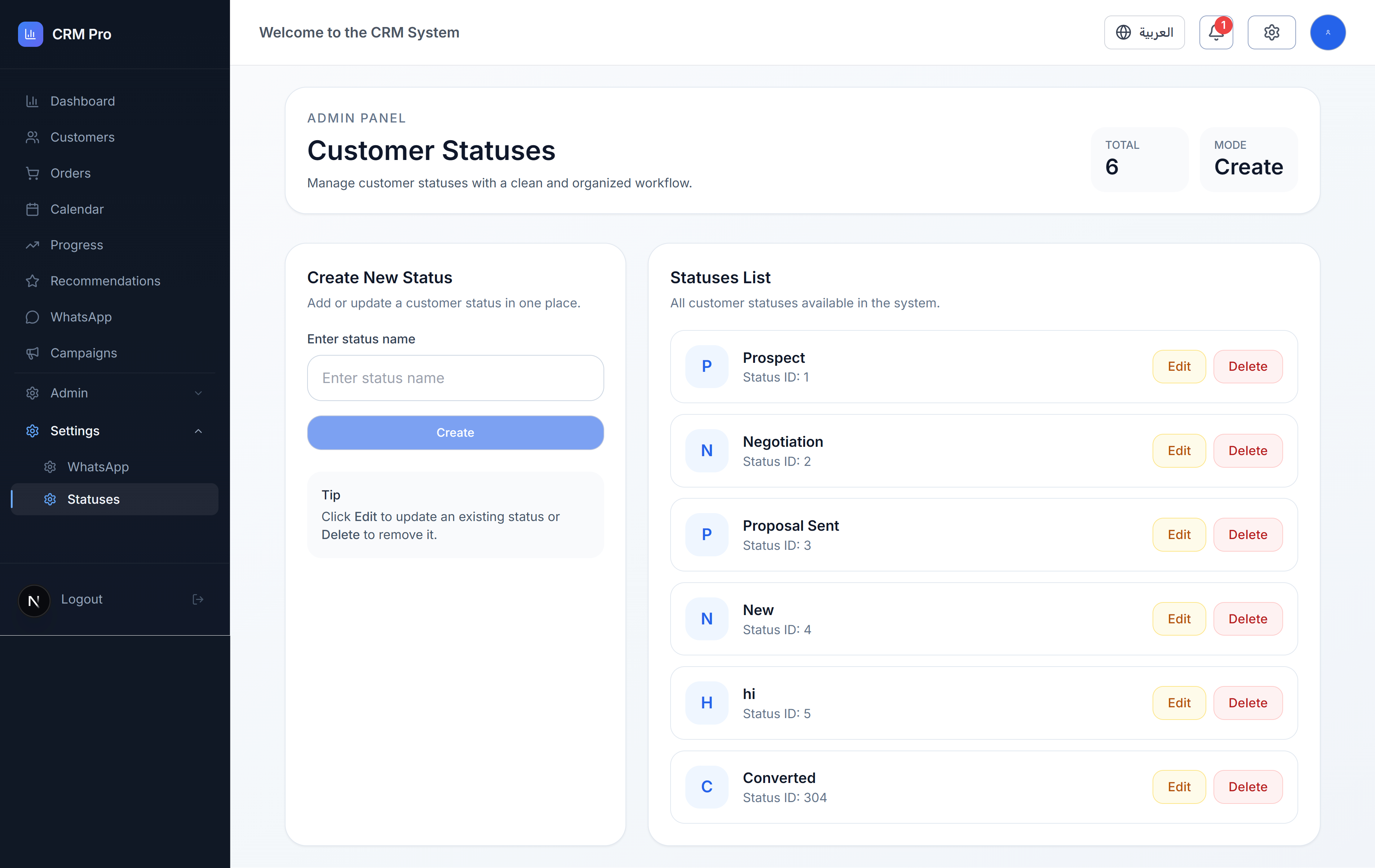This screenshot has height=868, width=1375.
Task: Click the Create status button
Action: (x=455, y=433)
